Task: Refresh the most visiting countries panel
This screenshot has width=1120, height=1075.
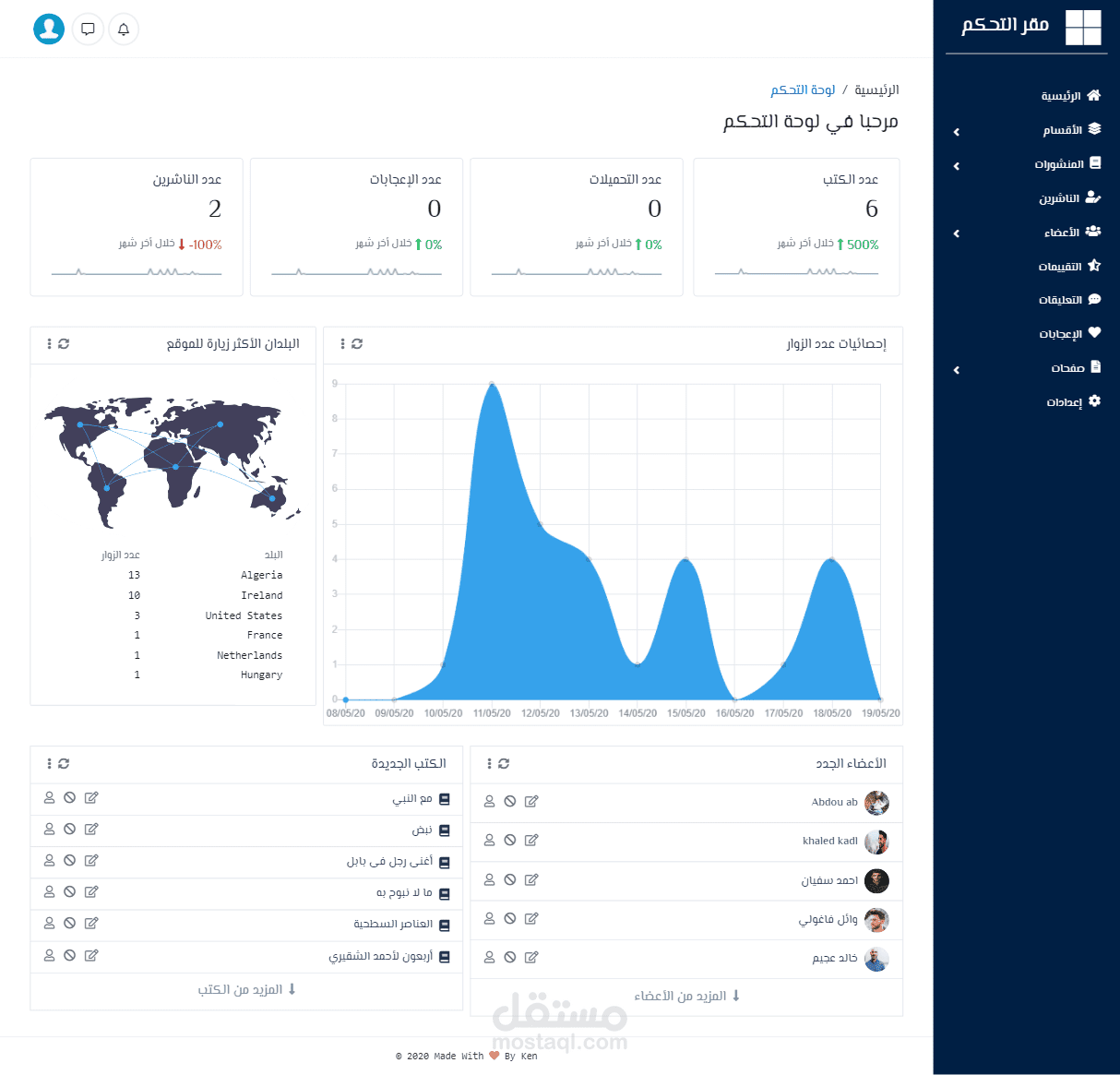Action: [64, 344]
